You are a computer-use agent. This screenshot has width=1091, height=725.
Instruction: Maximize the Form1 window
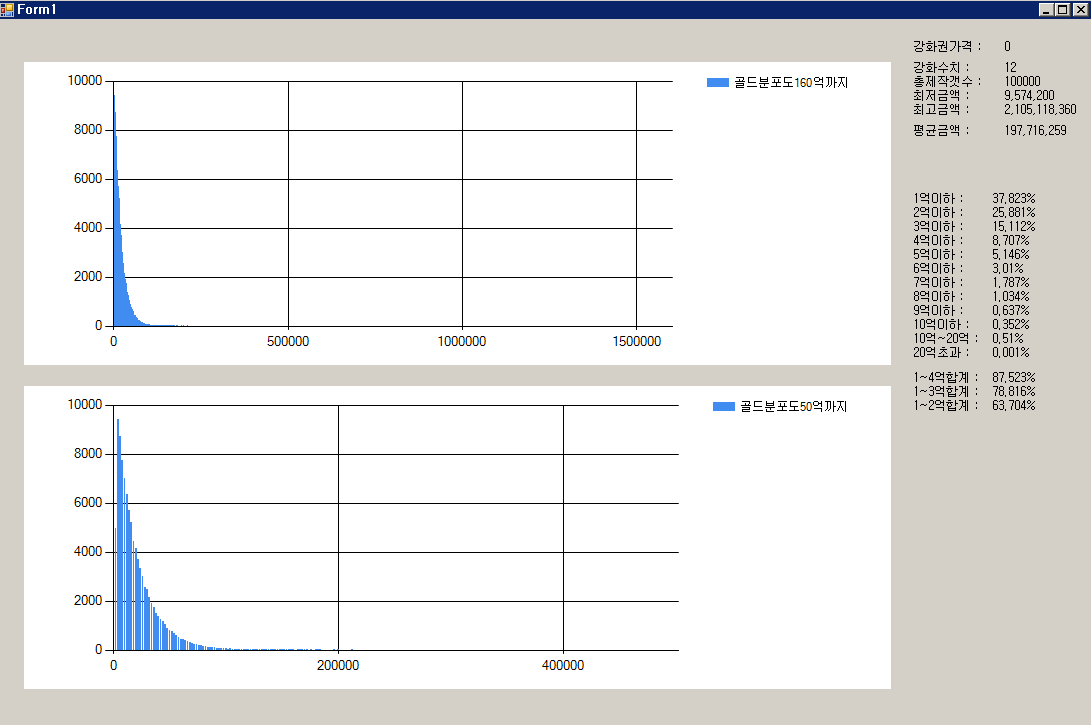click(x=1062, y=9)
